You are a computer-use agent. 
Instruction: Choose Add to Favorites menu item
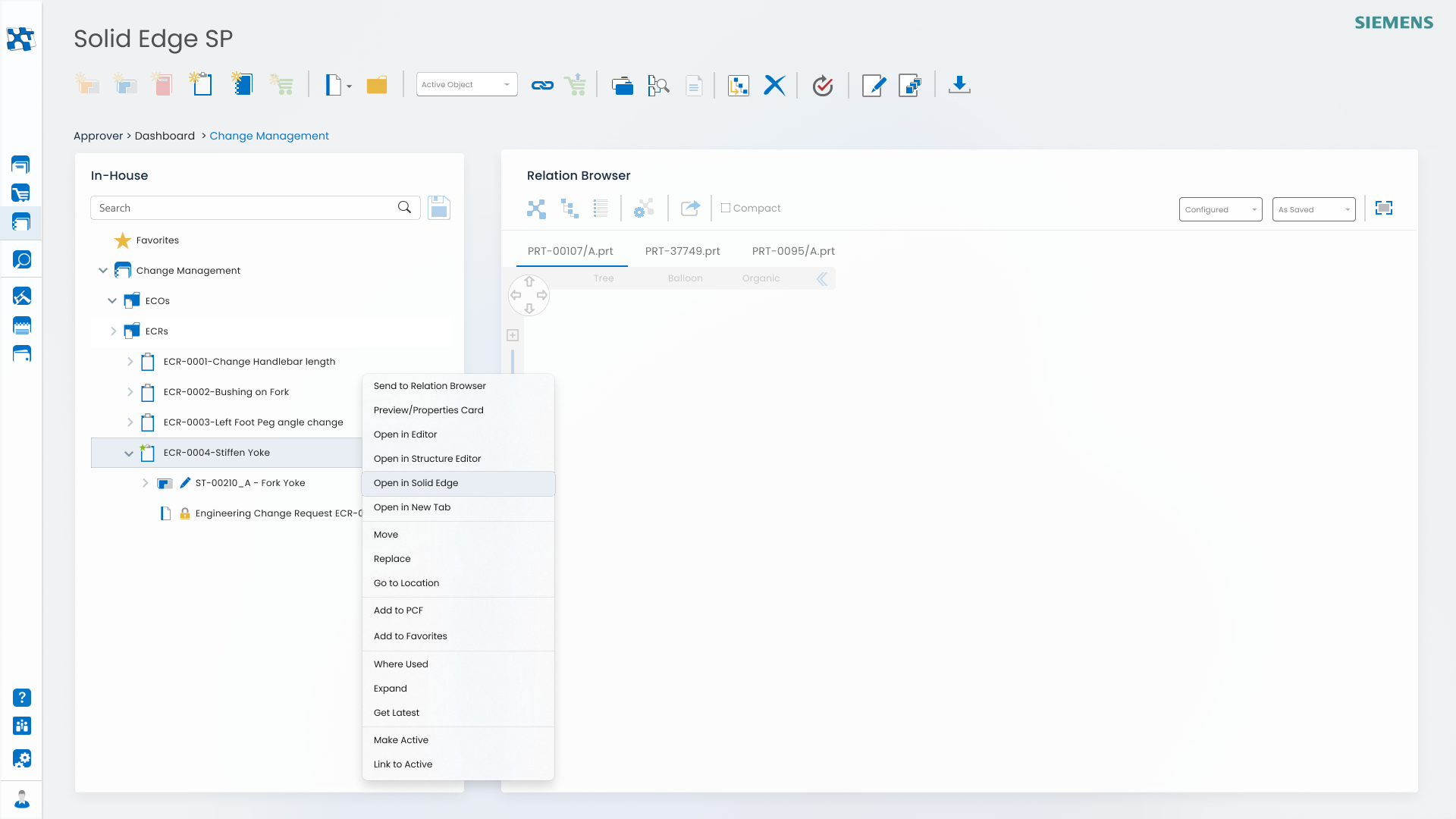pyautogui.click(x=458, y=636)
